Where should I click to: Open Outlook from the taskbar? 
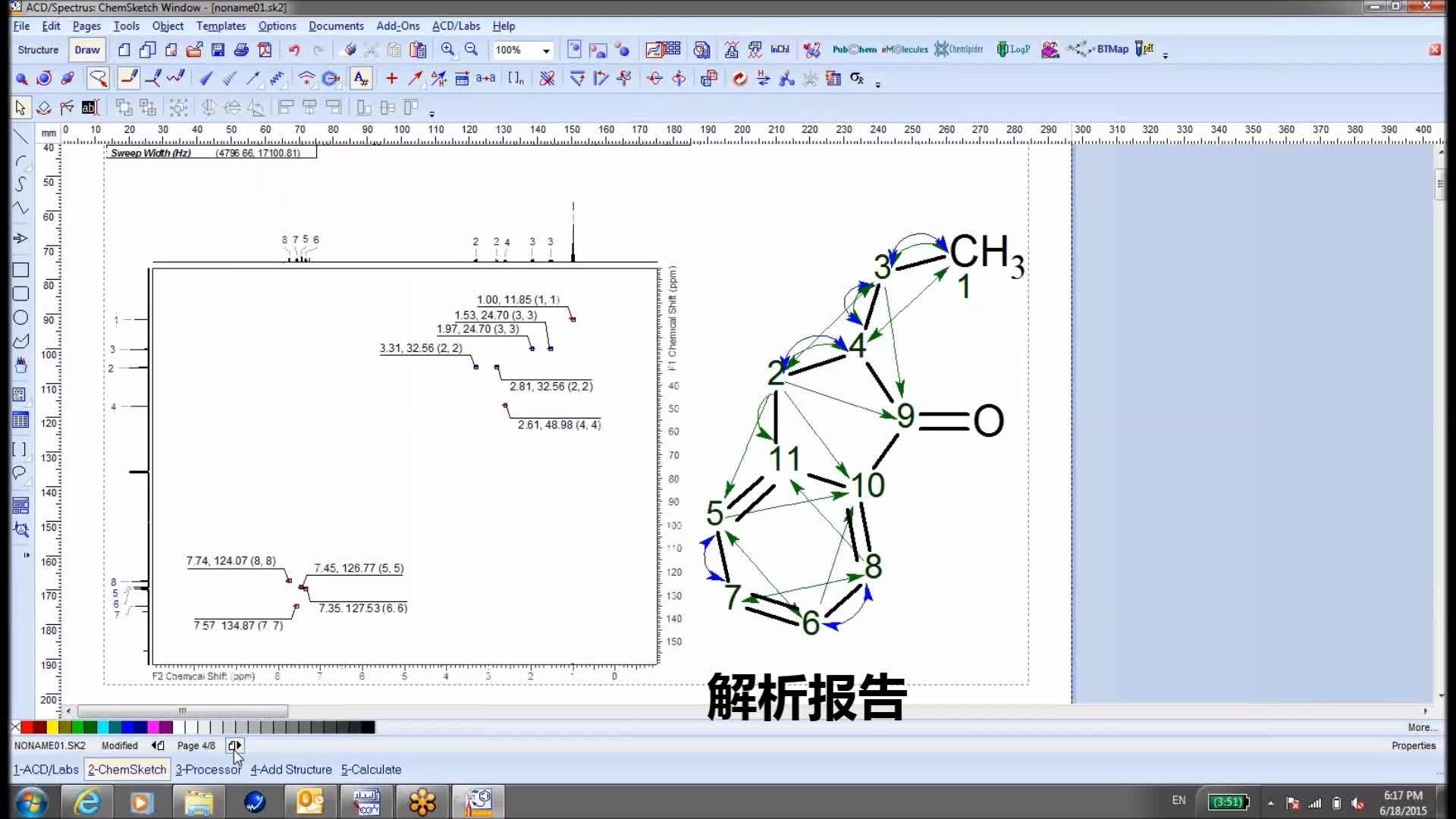pyautogui.click(x=310, y=802)
